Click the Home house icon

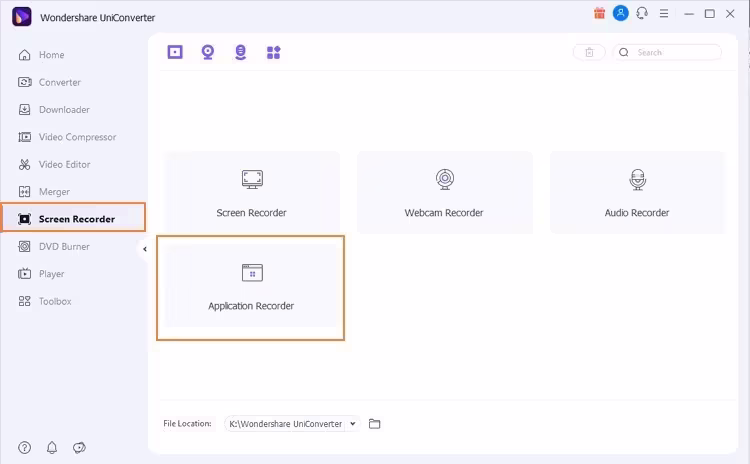(24, 55)
